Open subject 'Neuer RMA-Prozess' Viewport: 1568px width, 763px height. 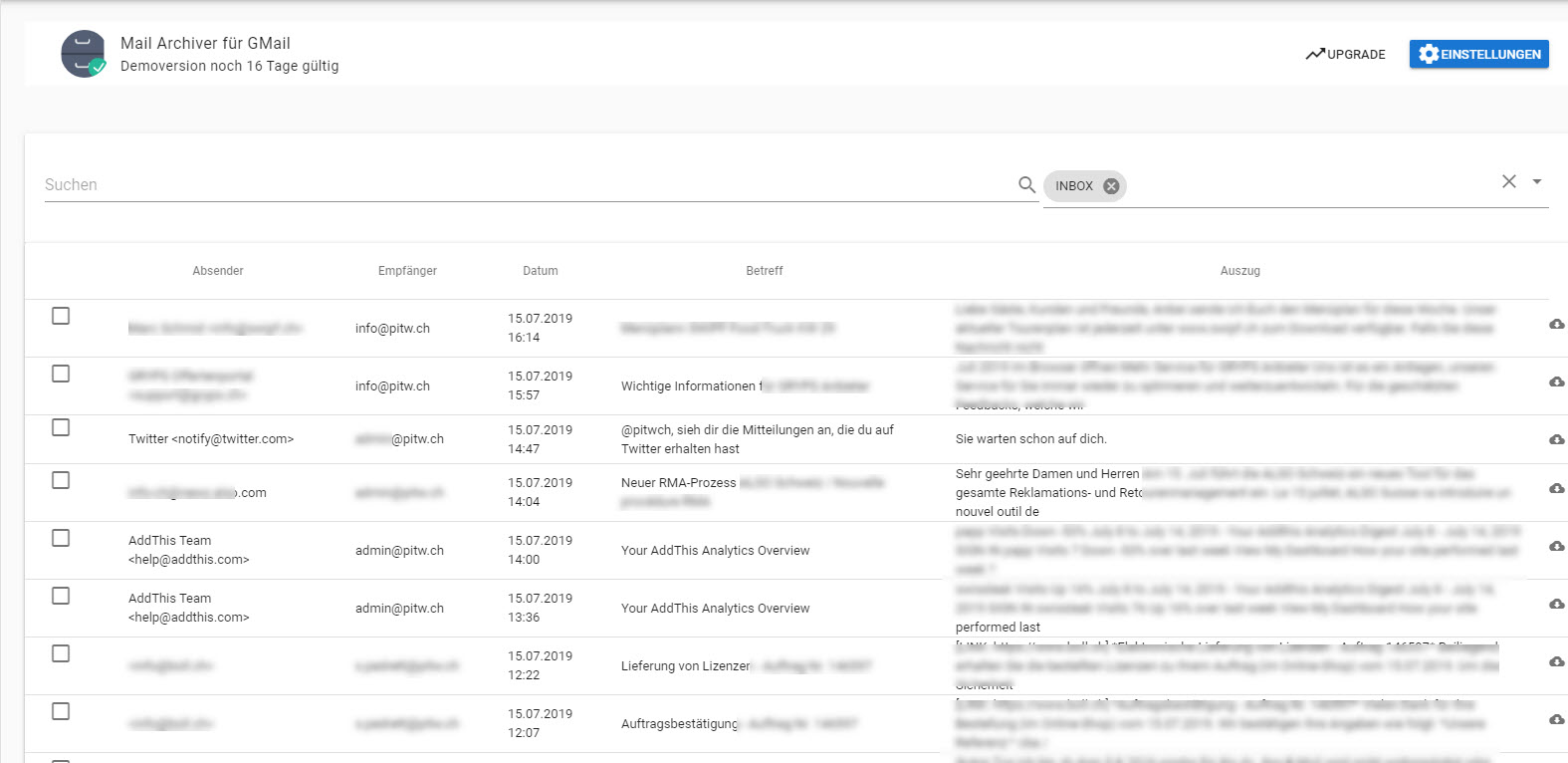tap(679, 483)
